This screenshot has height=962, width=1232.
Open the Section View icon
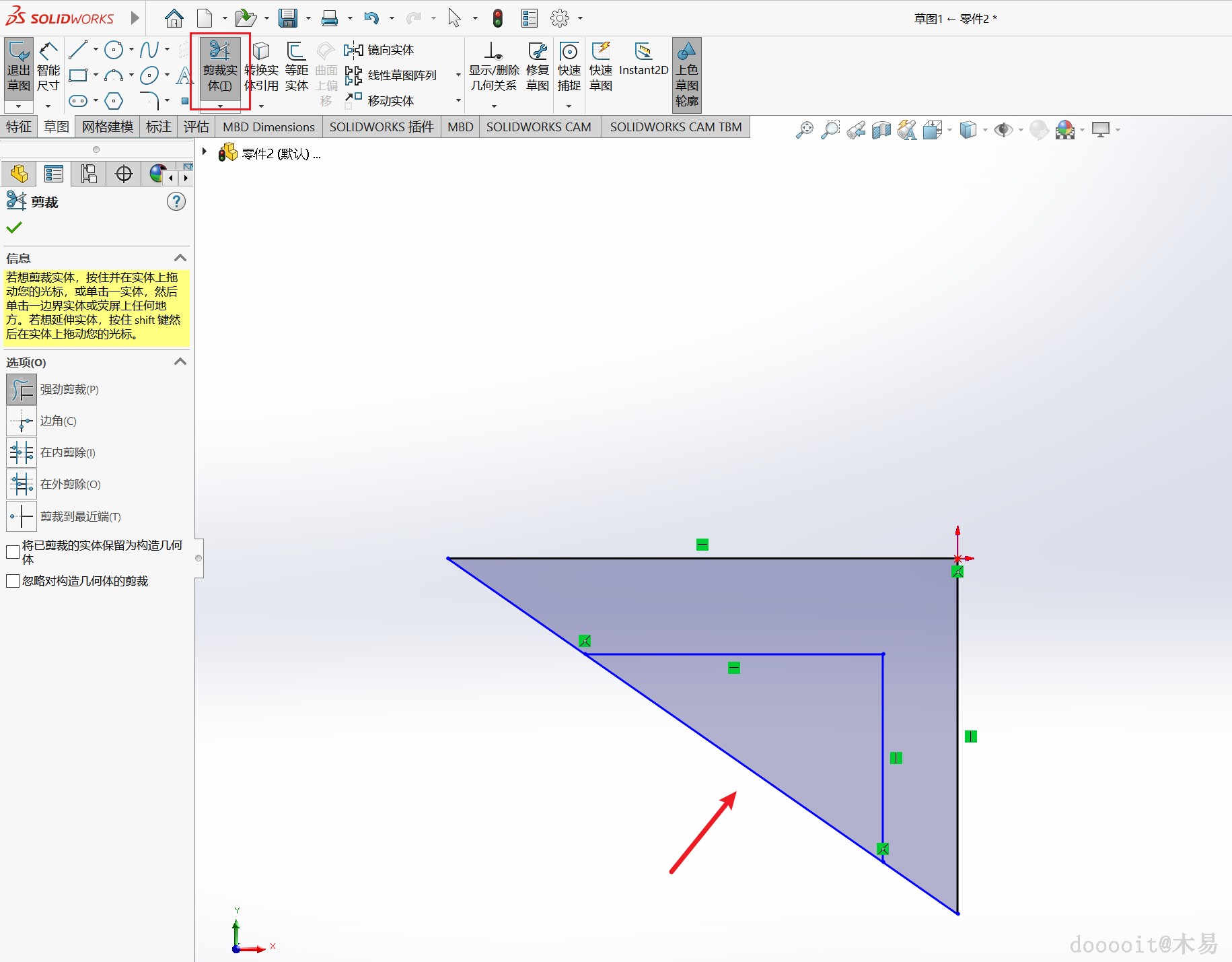[881, 129]
